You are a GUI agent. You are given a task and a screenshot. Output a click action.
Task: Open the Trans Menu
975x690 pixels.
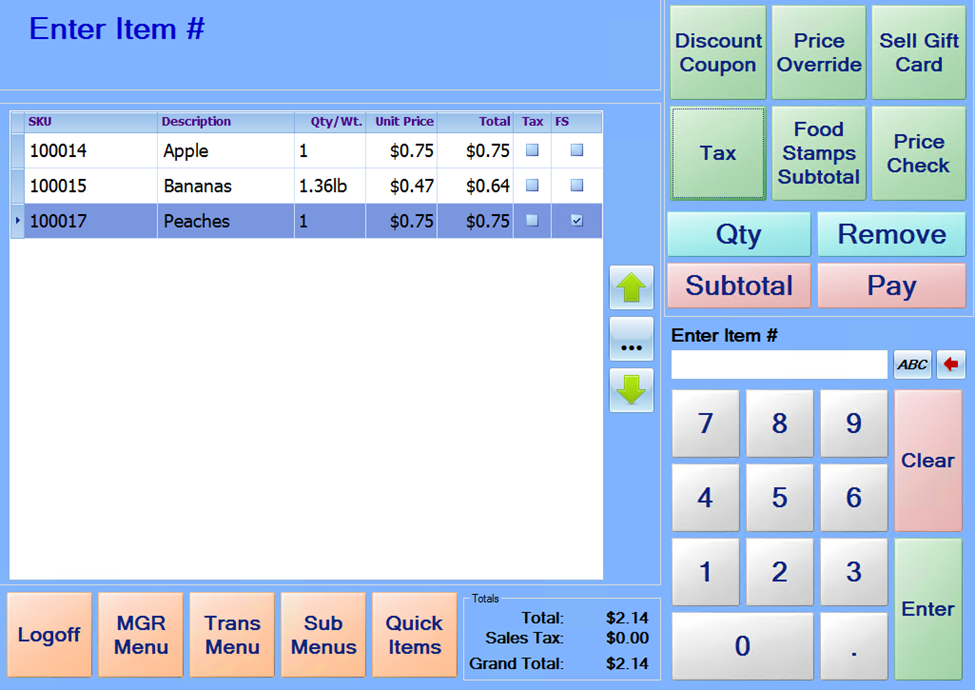[232, 635]
